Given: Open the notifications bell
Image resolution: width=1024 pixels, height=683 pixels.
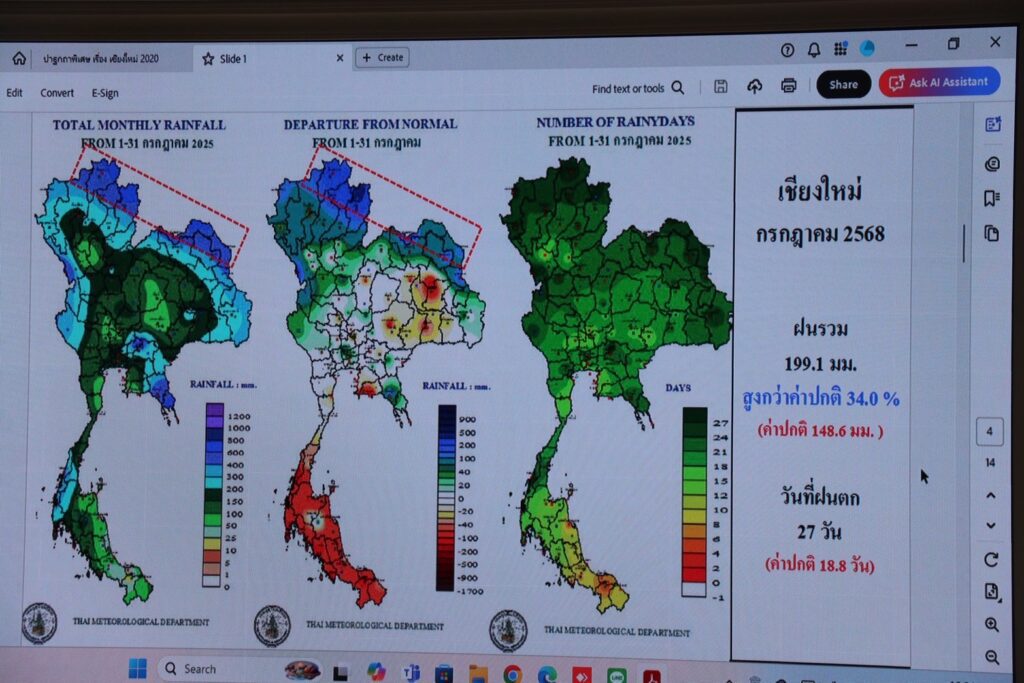Looking at the screenshot, I should pyautogui.click(x=813, y=50).
